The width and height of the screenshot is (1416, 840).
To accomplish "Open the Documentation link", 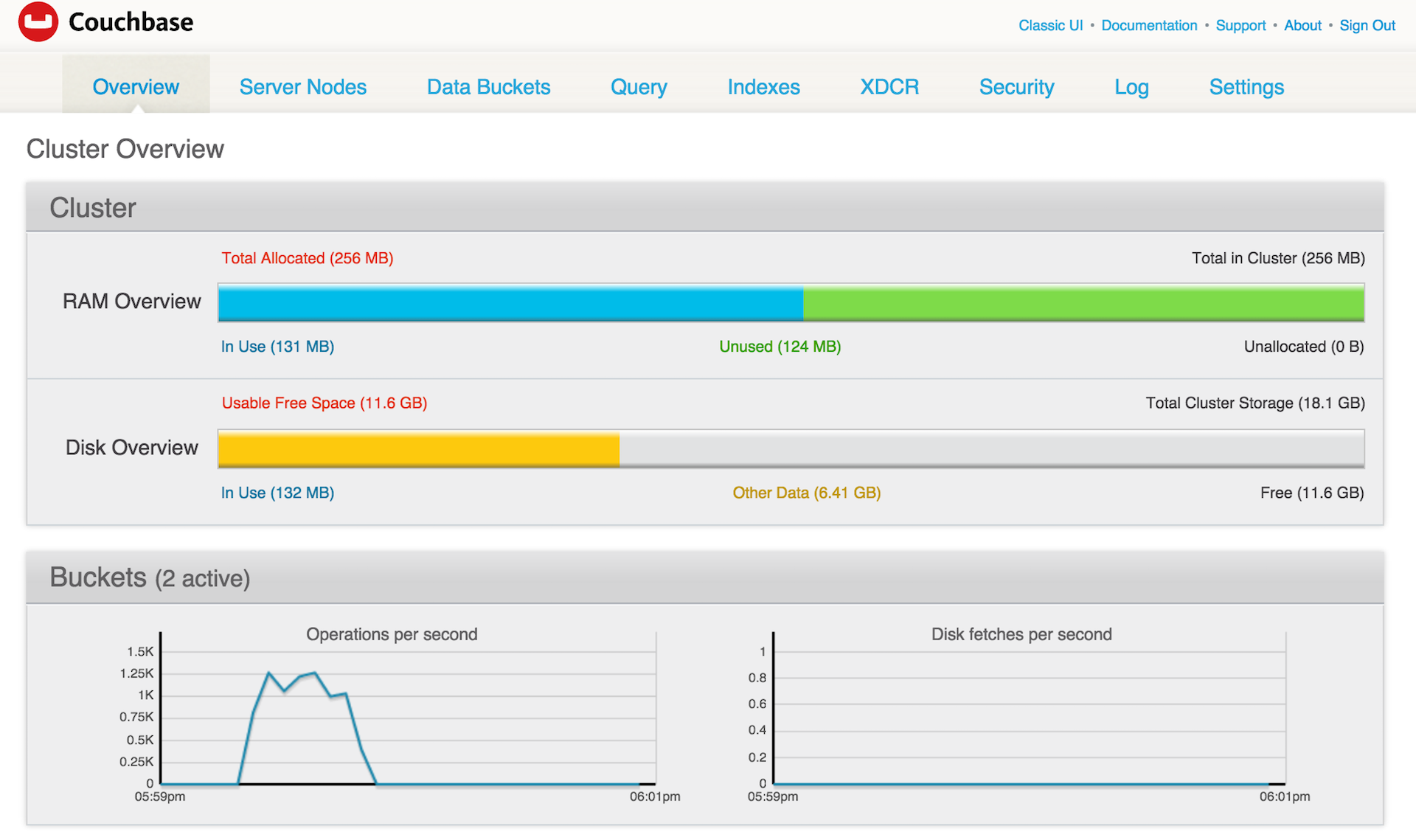I will 1149,25.
